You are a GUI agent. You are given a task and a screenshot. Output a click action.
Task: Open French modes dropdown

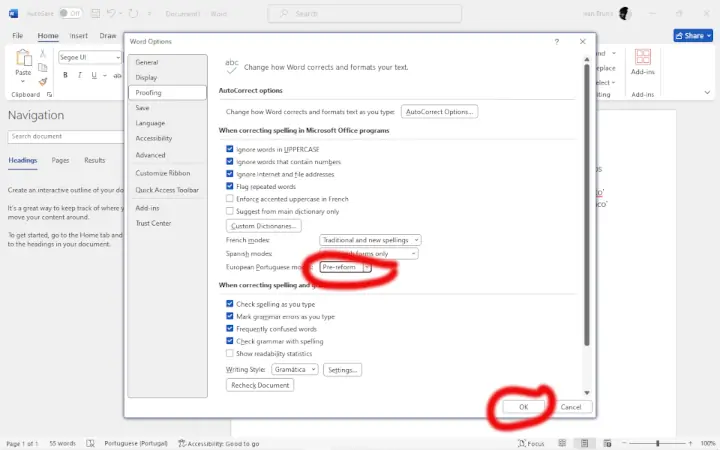tap(370, 240)
